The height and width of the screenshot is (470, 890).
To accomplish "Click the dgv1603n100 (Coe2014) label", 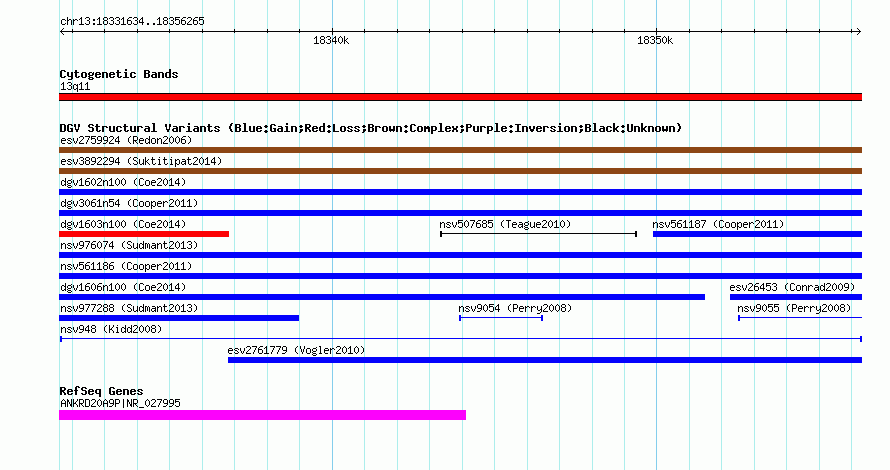I will pyautogui.click(x=123, y=224).
